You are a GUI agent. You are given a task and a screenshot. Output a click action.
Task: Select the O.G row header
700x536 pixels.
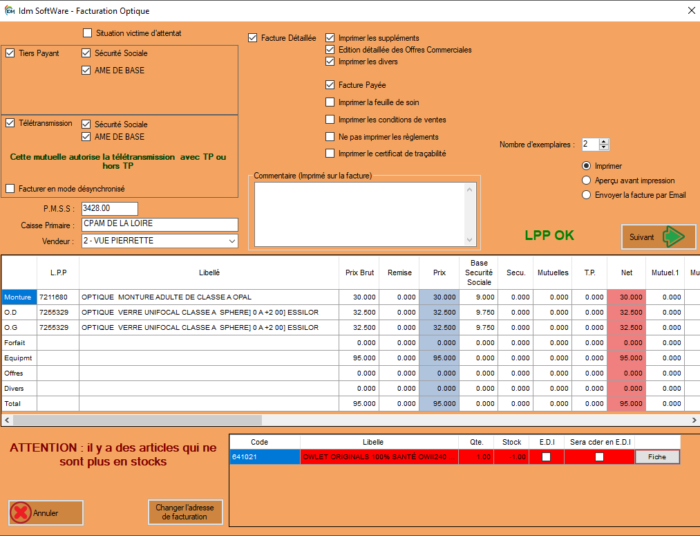(19, 328)
